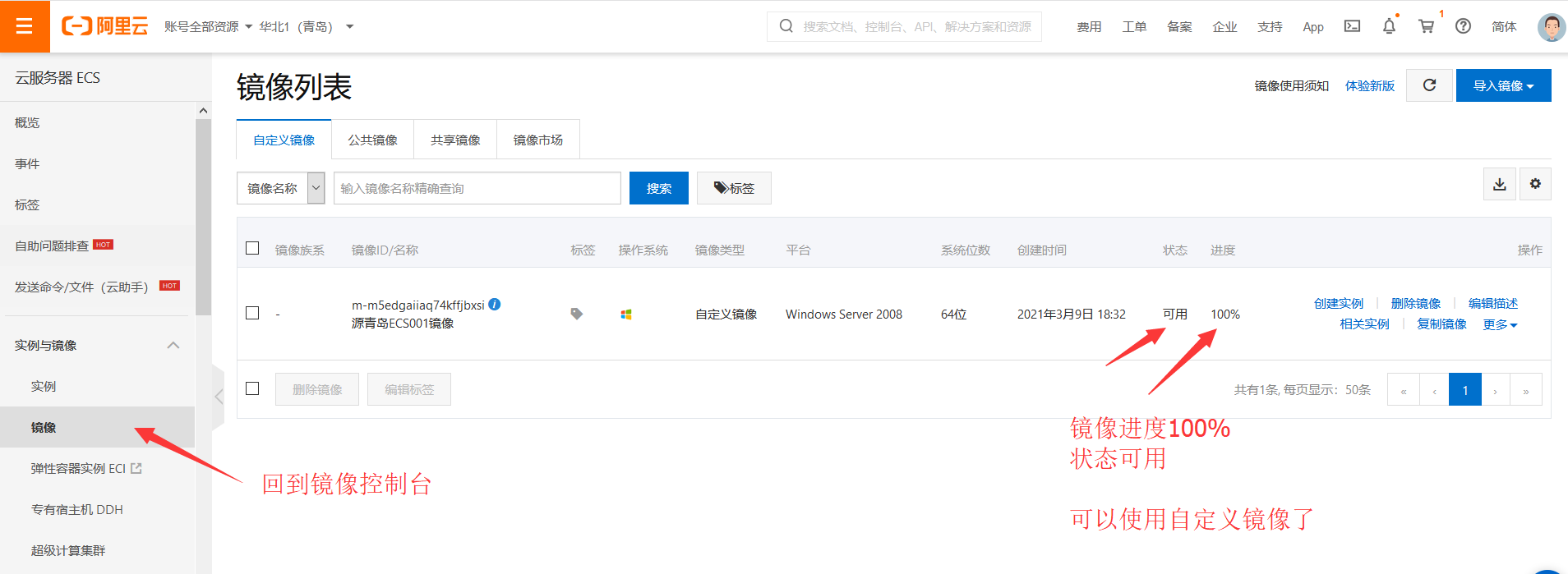Viewport: 1568px width, 574px height.
Task: Open column settings gear icon
Action: pos(1535,184)
